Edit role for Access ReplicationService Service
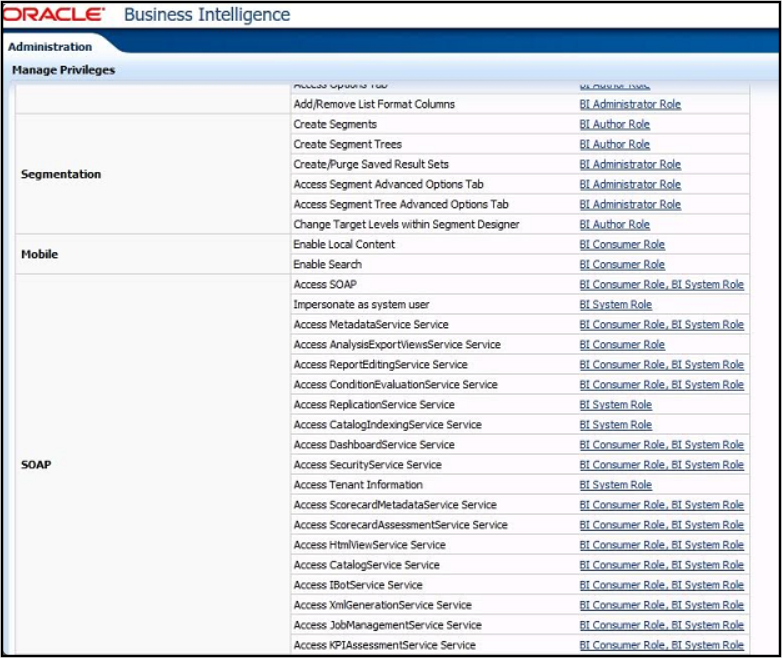 click(615, 404)
